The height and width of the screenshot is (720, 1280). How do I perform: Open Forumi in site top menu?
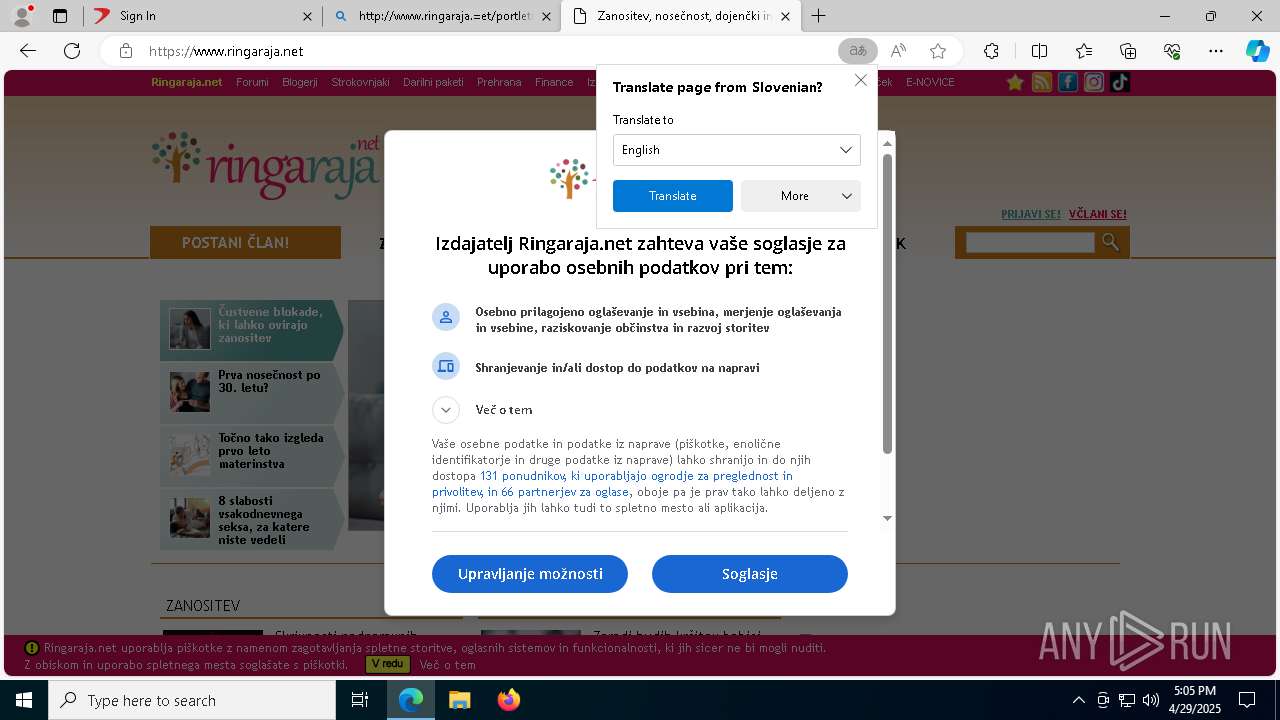tap(252, 82)
